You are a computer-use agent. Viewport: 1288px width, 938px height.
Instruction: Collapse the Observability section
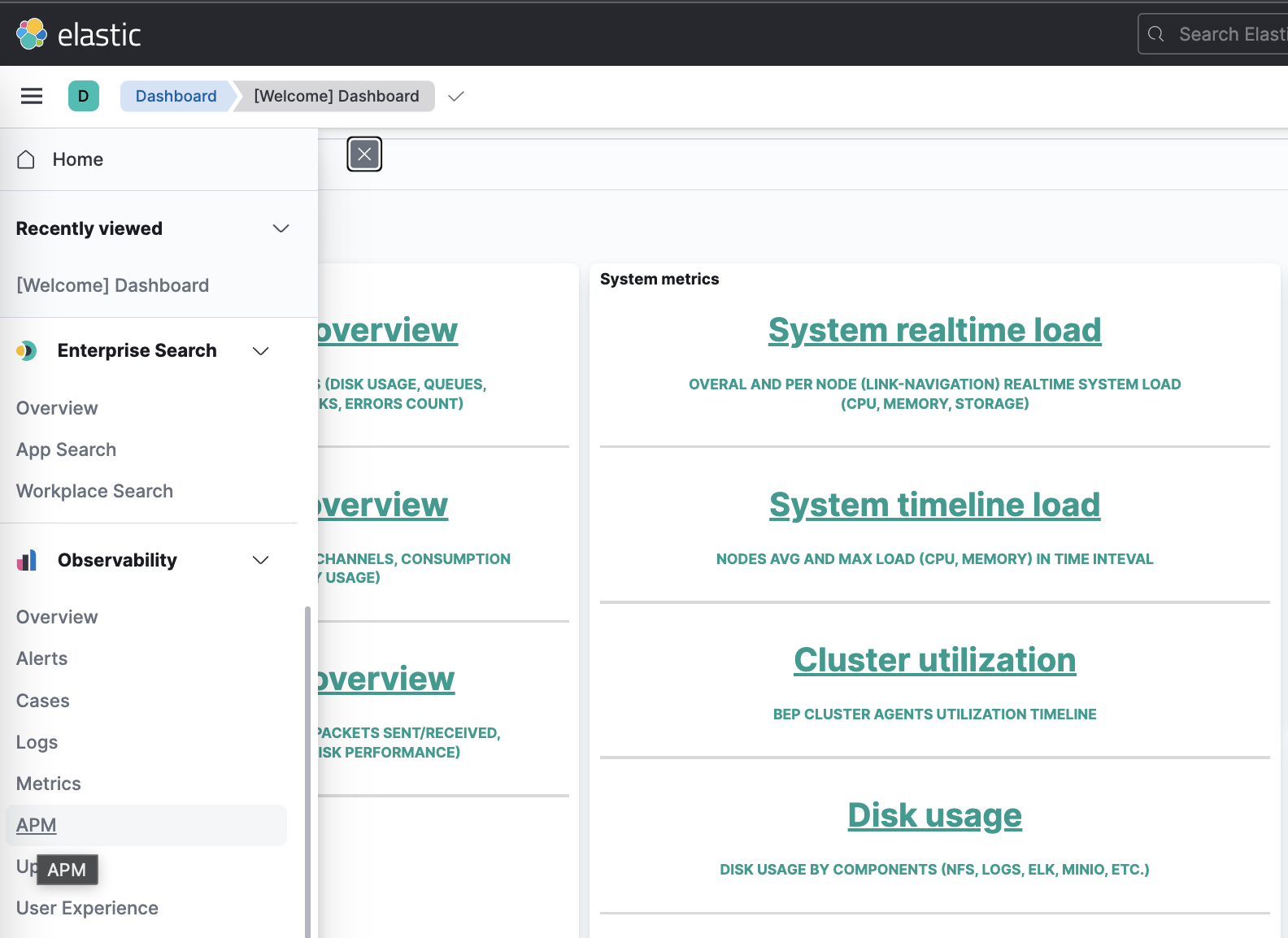pos(261,560)
